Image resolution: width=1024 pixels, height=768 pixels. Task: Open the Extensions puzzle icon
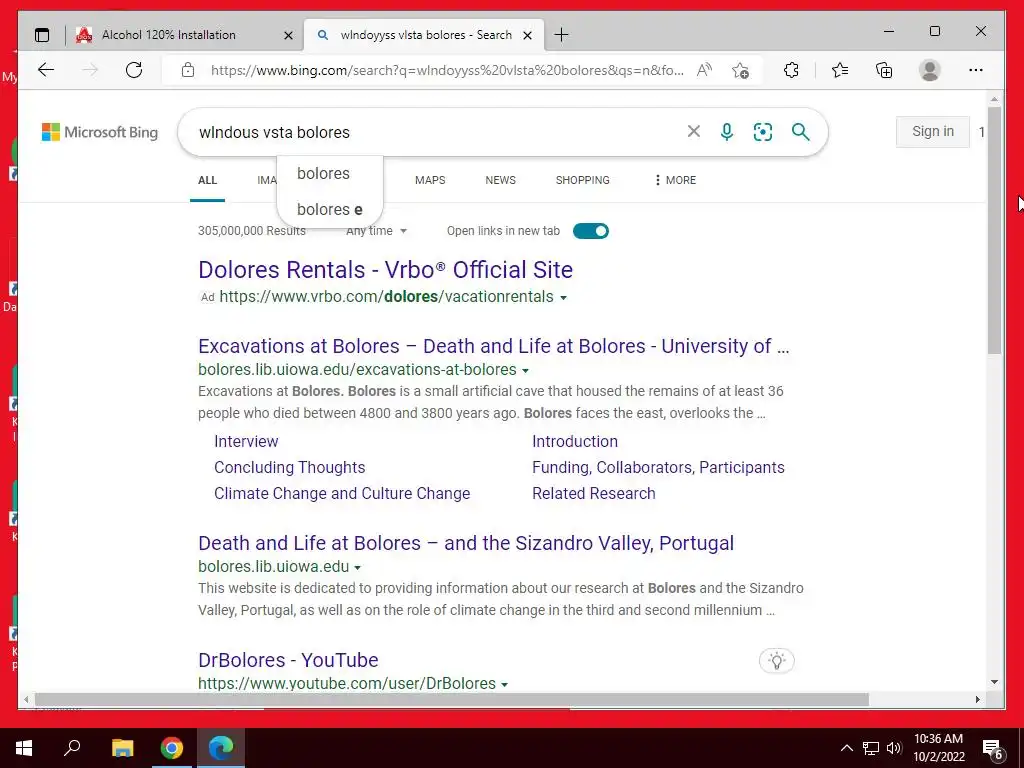[x=791, y=70]
